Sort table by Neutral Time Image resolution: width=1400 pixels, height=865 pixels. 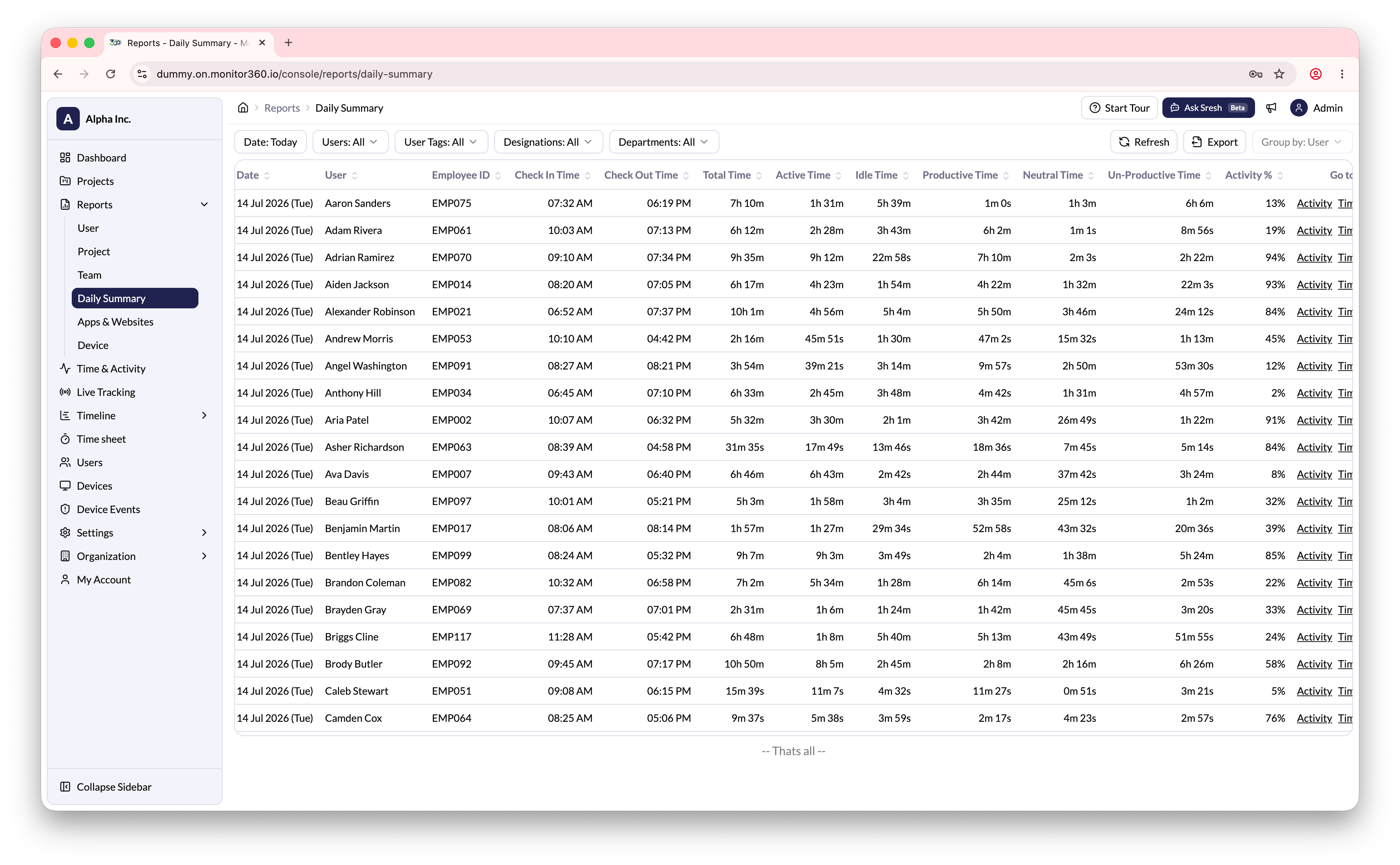(1091, 176)
